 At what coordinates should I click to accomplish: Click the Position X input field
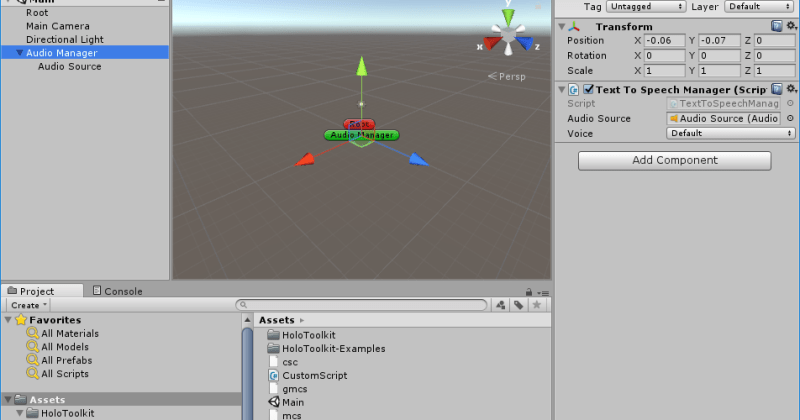click(x=661, y=41)
